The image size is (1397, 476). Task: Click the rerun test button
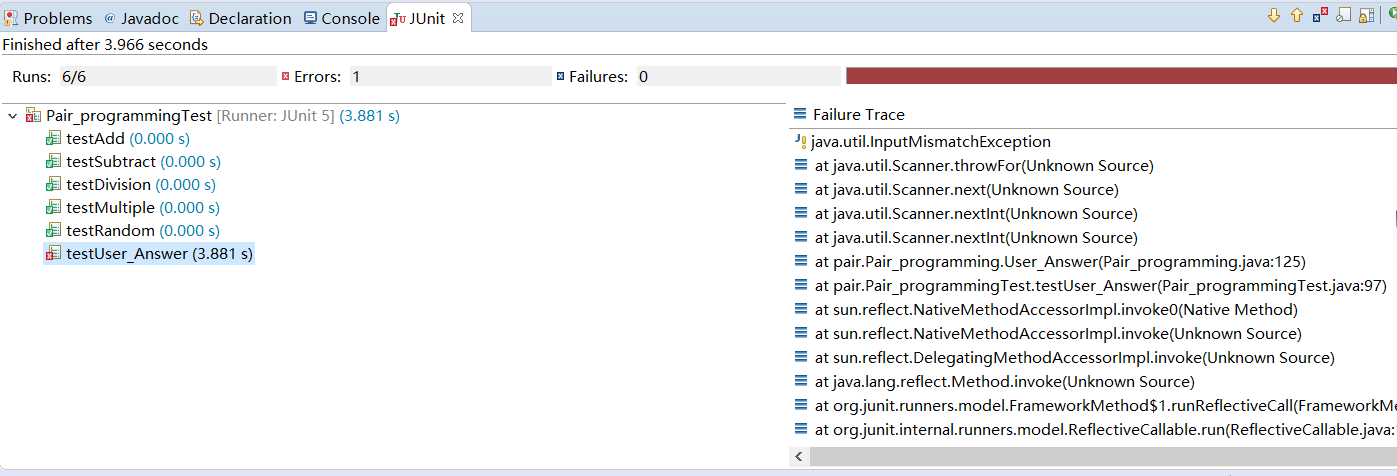pyautogui.click(x=1391, y=15)
